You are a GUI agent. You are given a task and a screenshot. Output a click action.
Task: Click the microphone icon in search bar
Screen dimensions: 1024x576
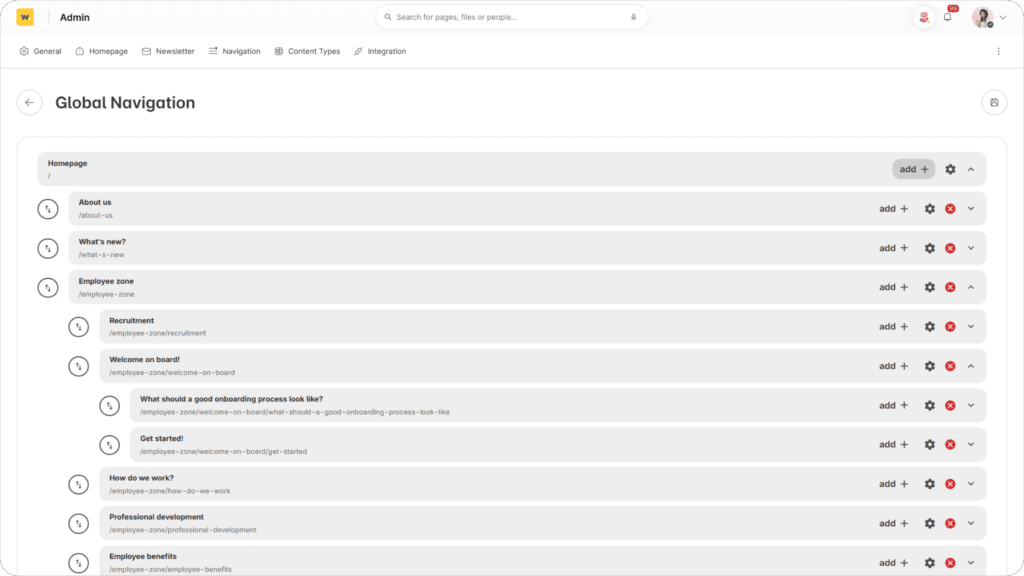[x=633, y=17]
